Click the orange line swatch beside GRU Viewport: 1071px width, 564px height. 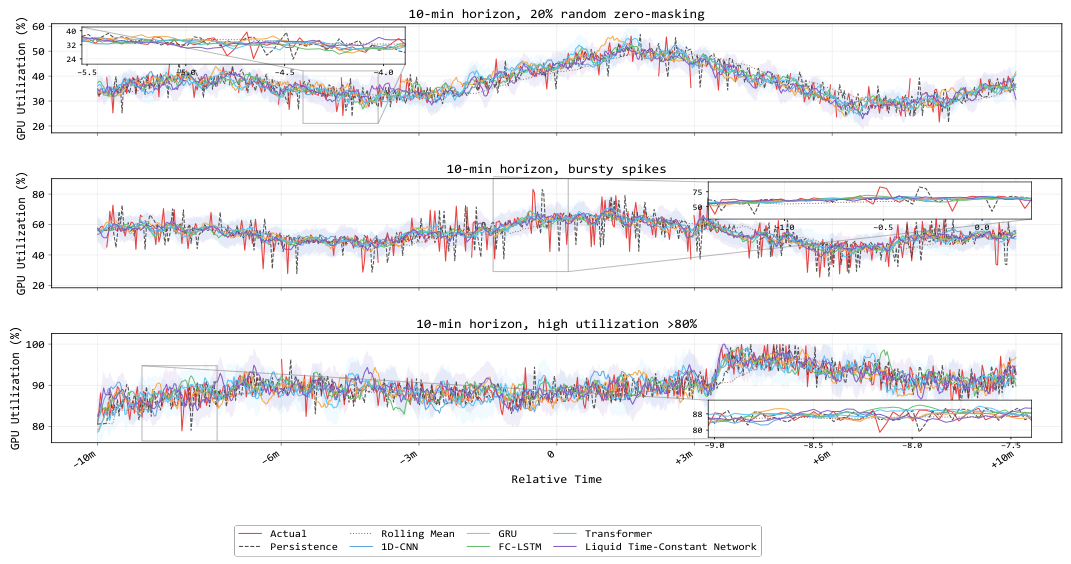pos(478,534)
